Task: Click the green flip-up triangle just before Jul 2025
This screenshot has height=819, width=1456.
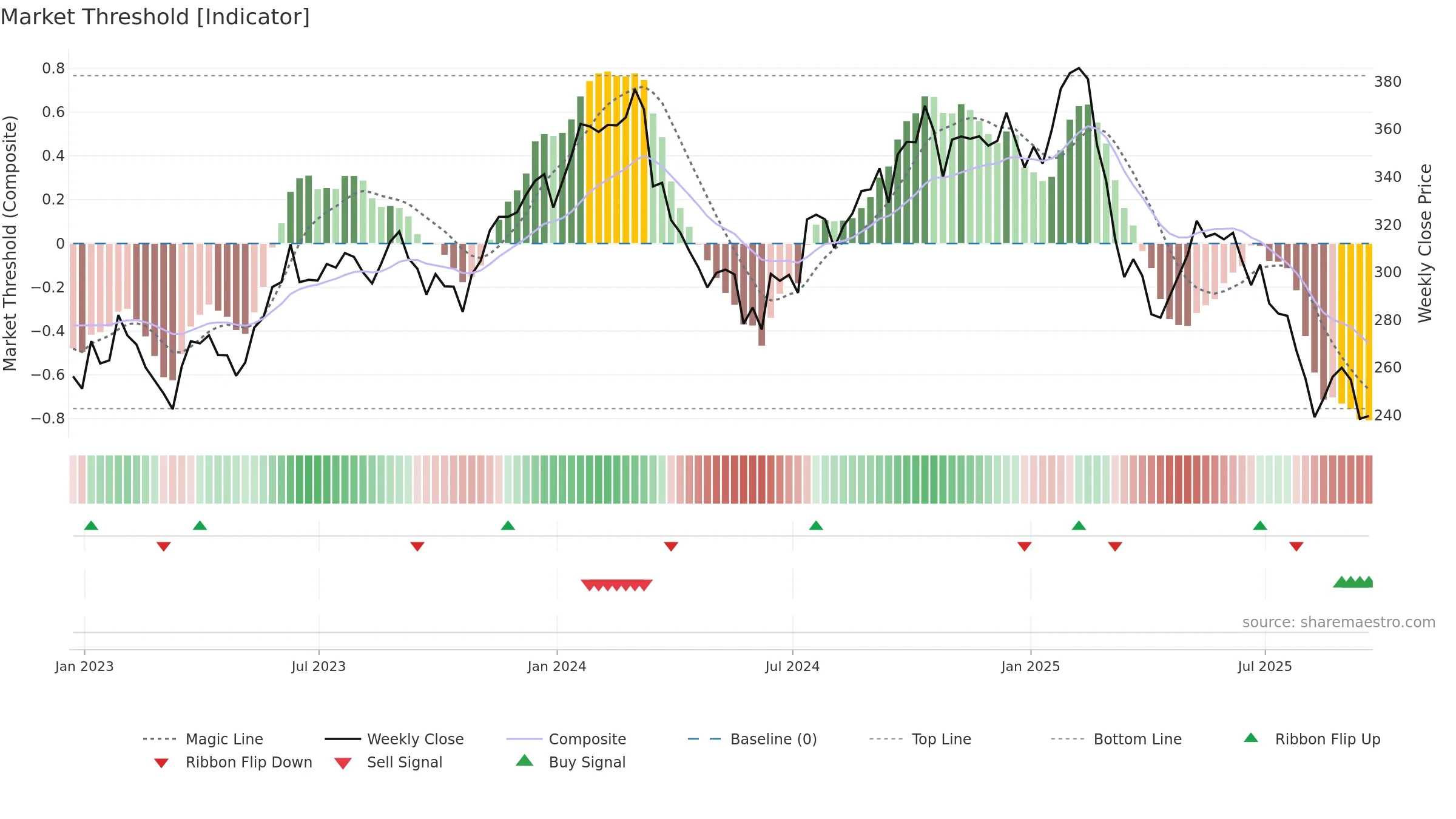Action: point(1260,525)
